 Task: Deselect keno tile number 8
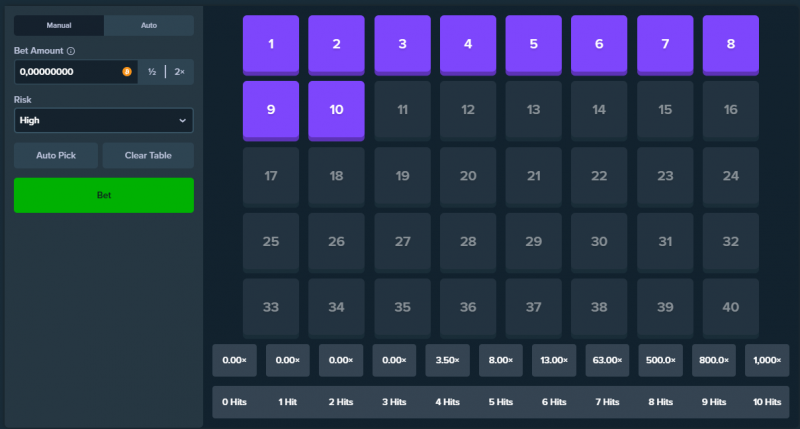point(731,45)
